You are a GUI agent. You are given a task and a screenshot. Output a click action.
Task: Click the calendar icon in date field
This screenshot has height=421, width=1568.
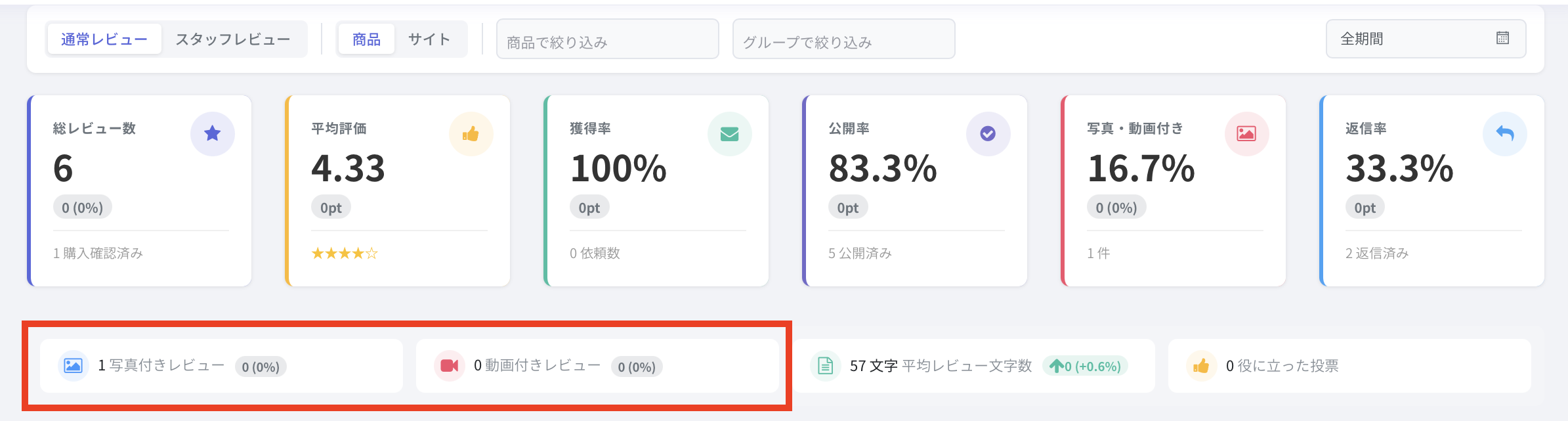point(1502,38)
